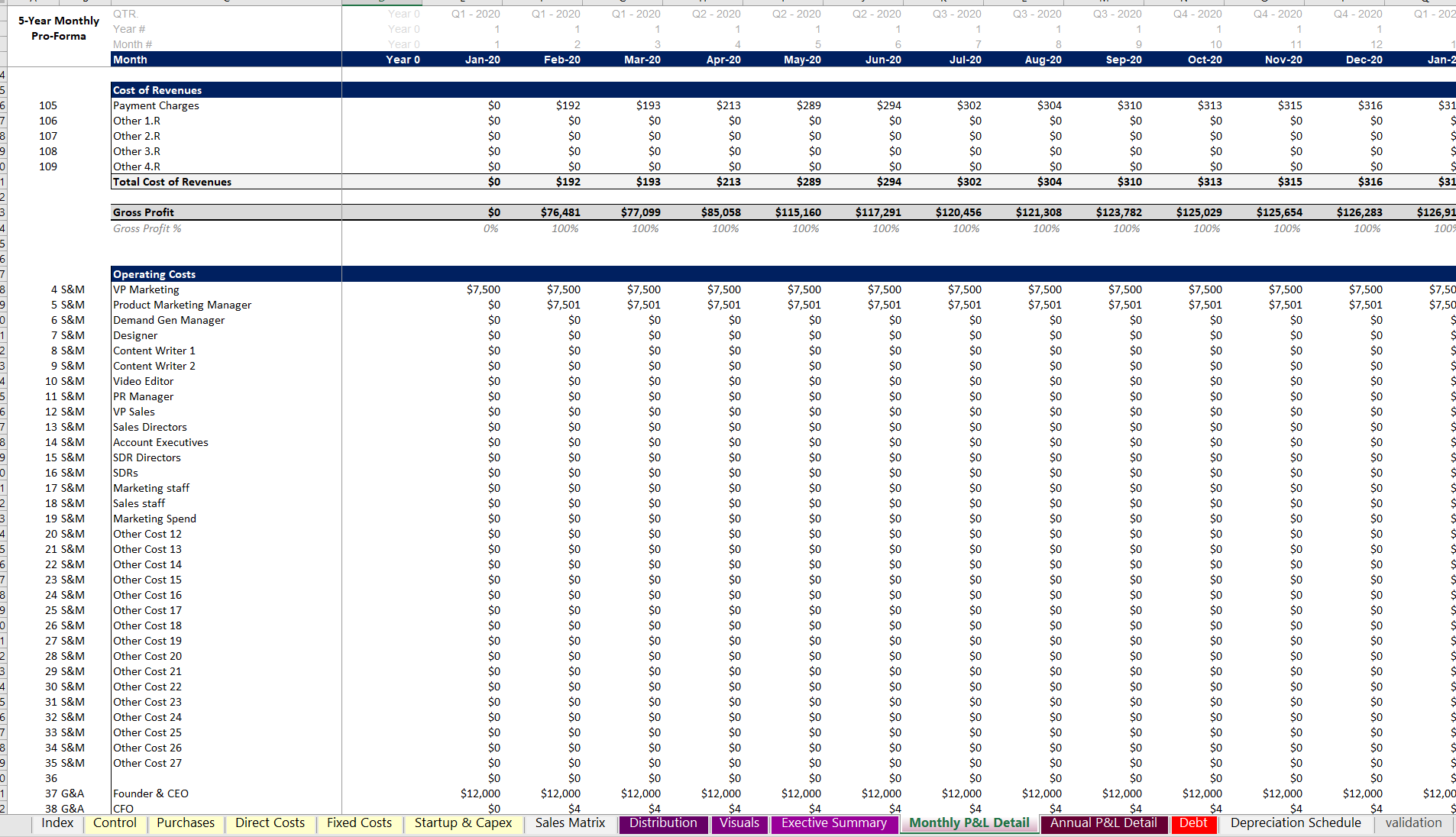
Task: Switch to Sales Matrix tab
Action: 570,823
